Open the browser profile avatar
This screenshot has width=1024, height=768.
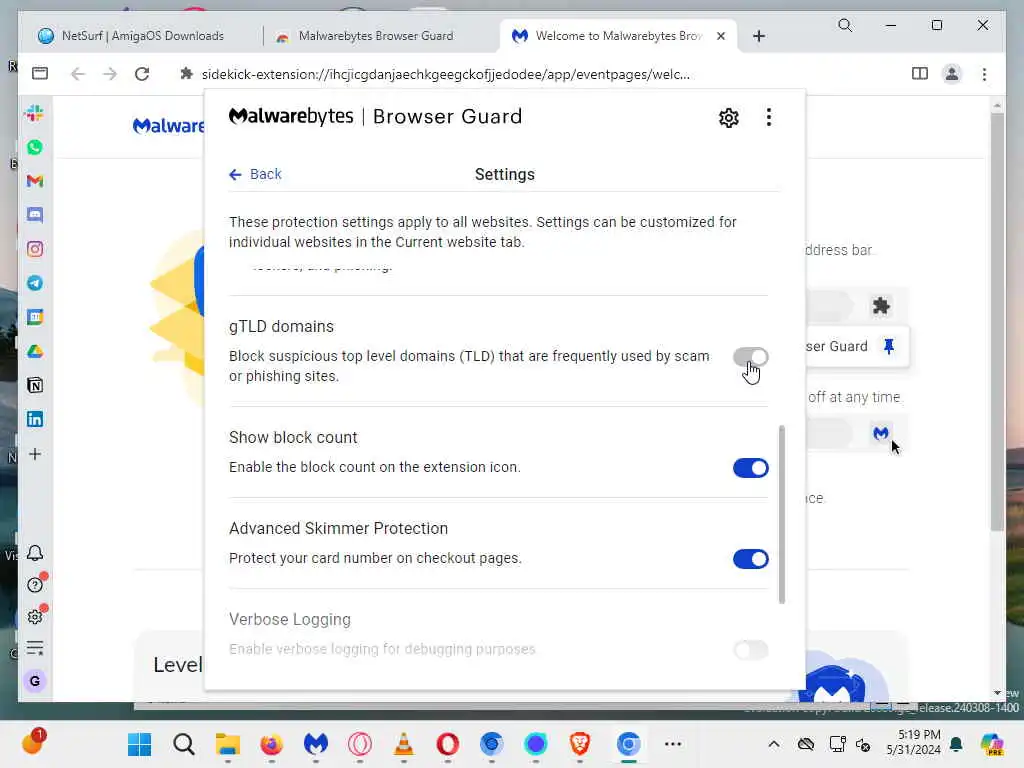[x=952, y=74]
